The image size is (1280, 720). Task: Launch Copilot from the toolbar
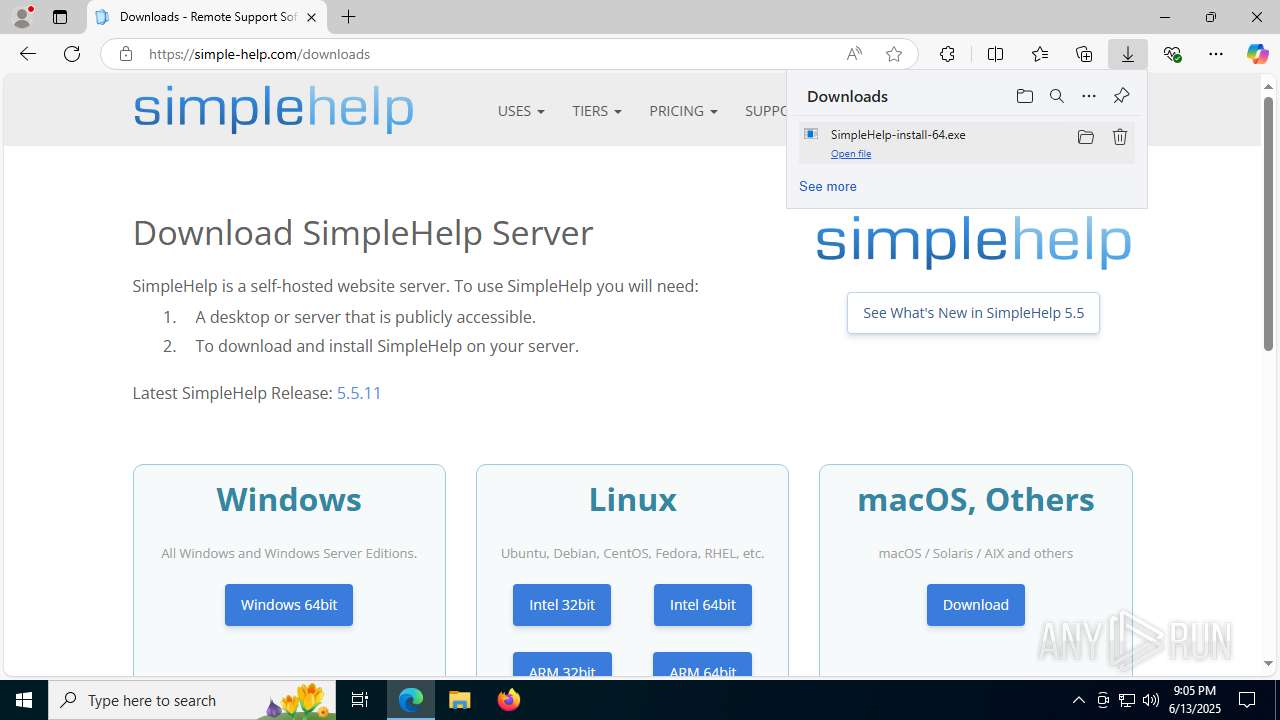pos(1257,54)
